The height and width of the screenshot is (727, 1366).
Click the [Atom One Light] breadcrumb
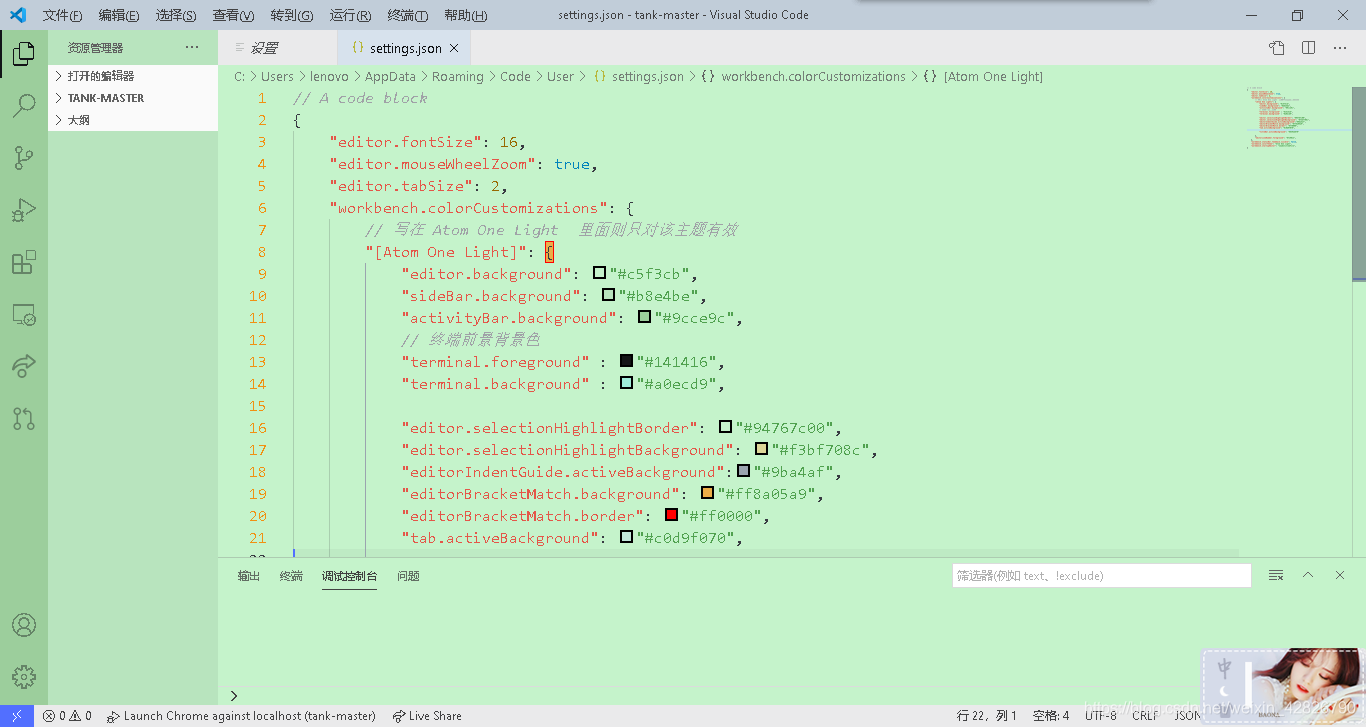point(993,76)
